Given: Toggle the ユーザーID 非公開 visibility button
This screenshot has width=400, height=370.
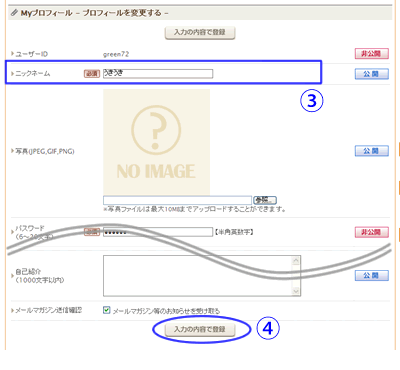Looking at the screenshot, I should (372, 54).
